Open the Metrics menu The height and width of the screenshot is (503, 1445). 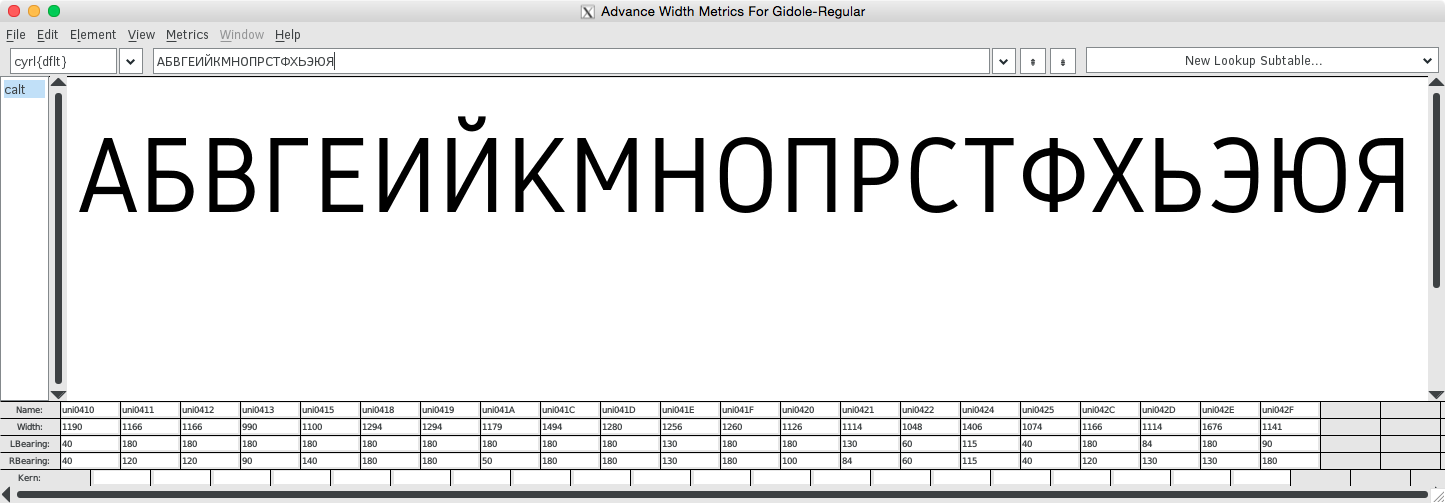pyautogui.click(x=187, y=34)
